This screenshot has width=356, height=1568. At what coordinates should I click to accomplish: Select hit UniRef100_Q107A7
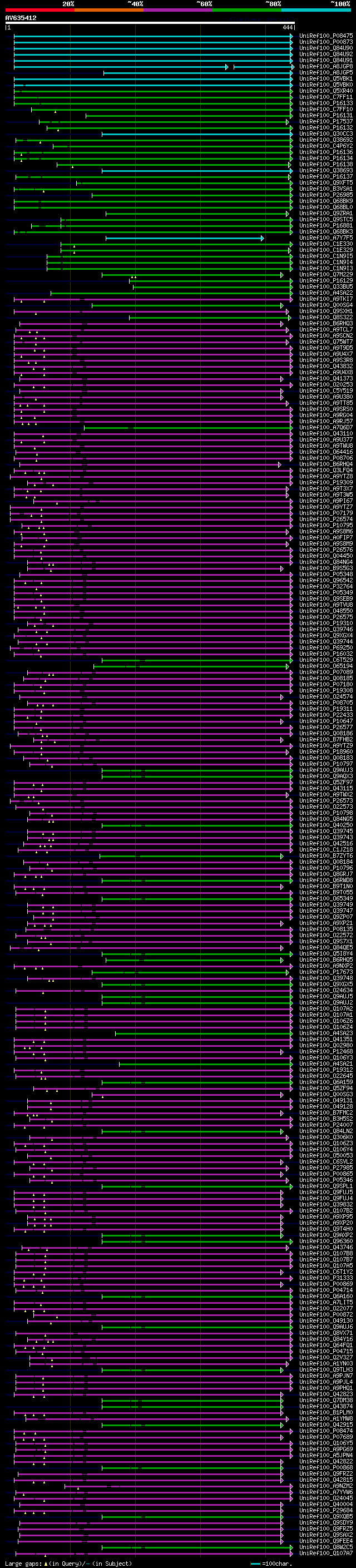coord(326,1553)
